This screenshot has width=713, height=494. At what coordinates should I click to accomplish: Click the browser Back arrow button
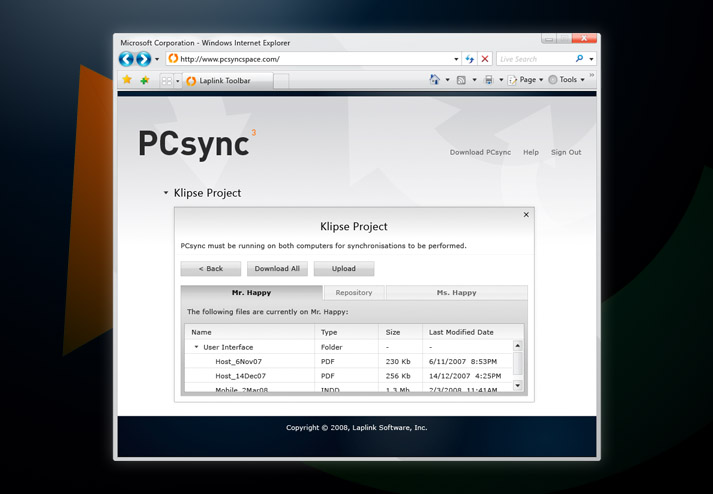[x=127, y=59]
